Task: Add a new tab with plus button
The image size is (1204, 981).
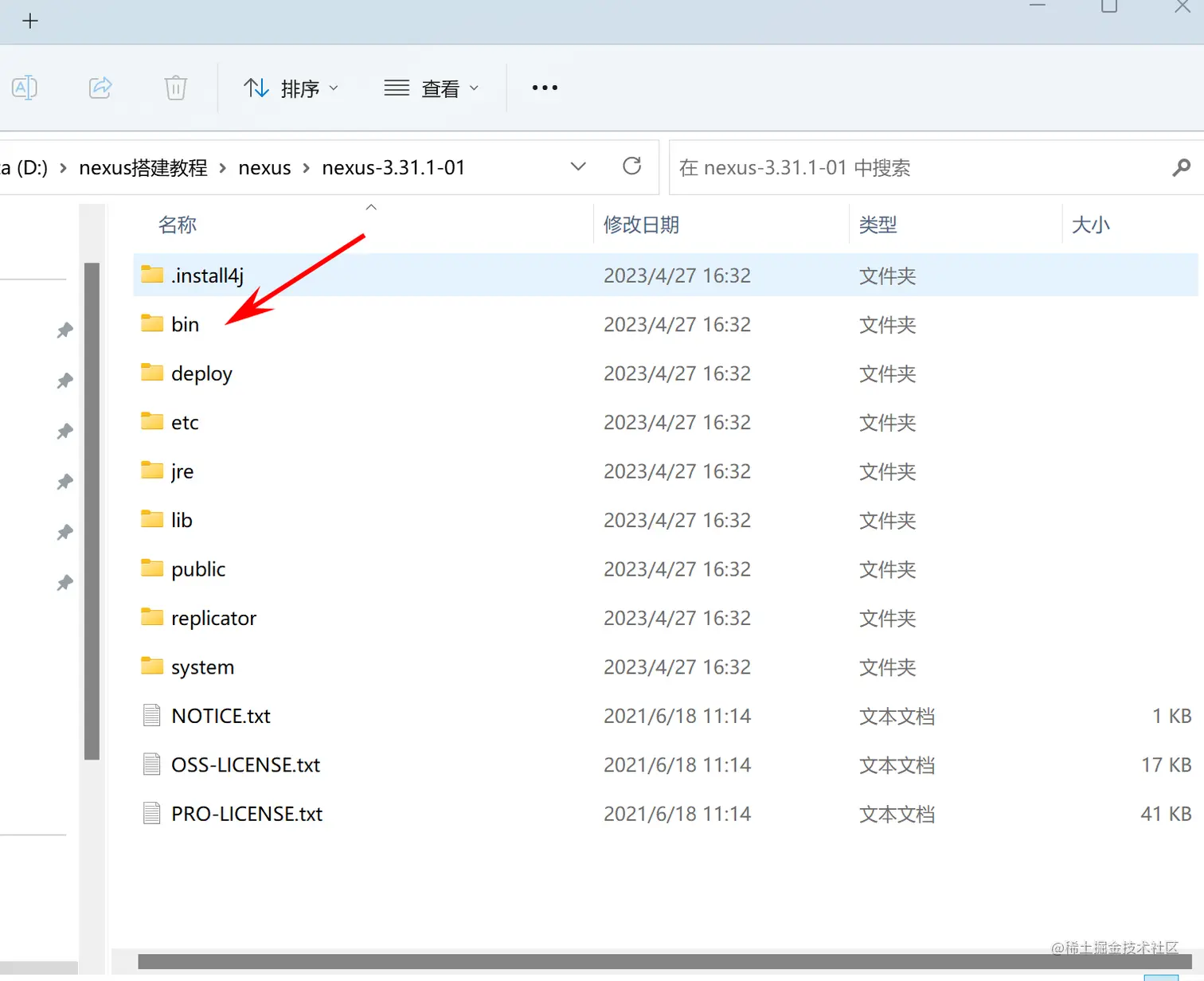Action: click(x=30, y=21)
